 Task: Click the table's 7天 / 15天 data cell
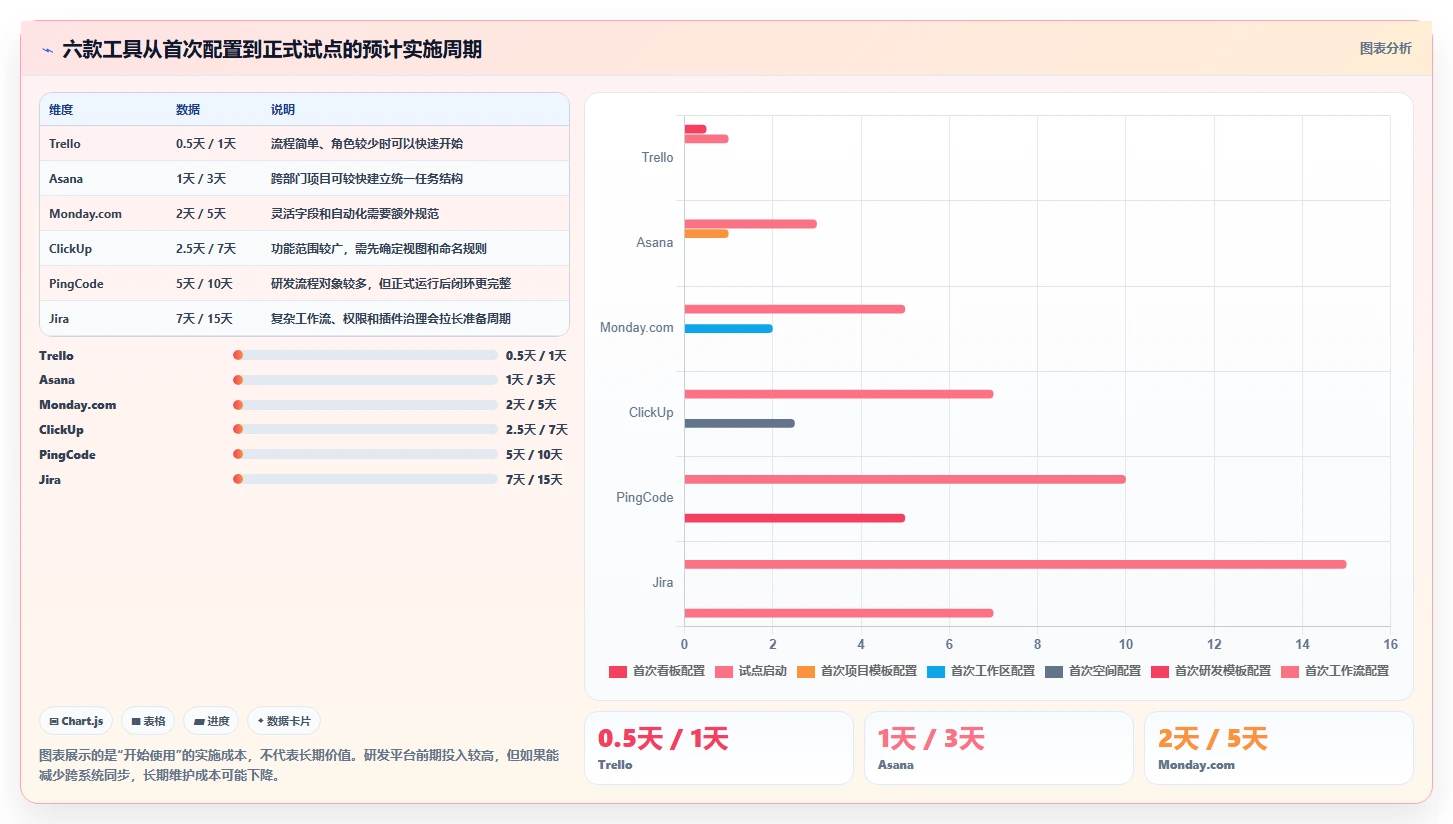[x=204, y=319]
